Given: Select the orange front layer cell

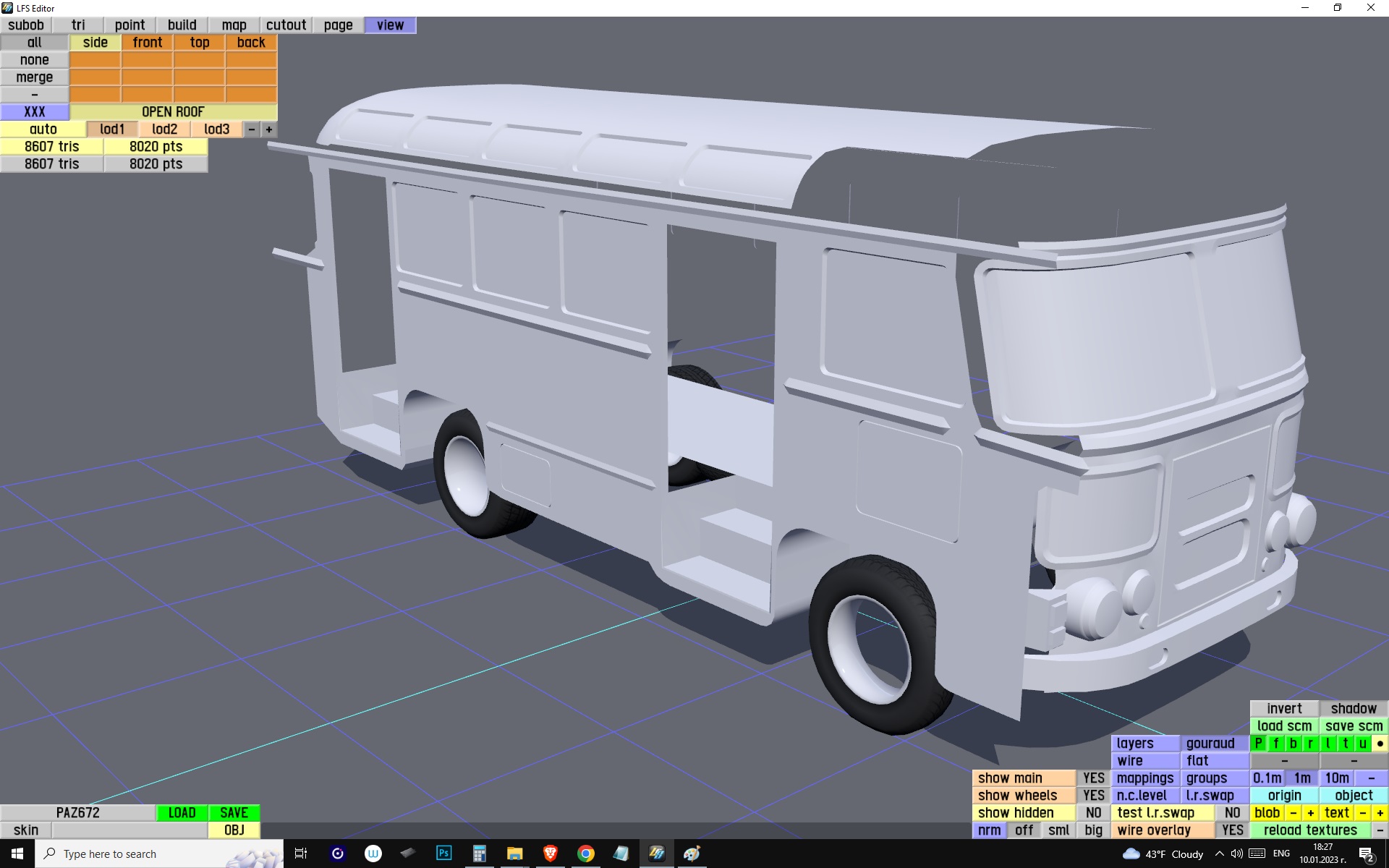Looking at the screenshot, I should click(x=148, y=43).
